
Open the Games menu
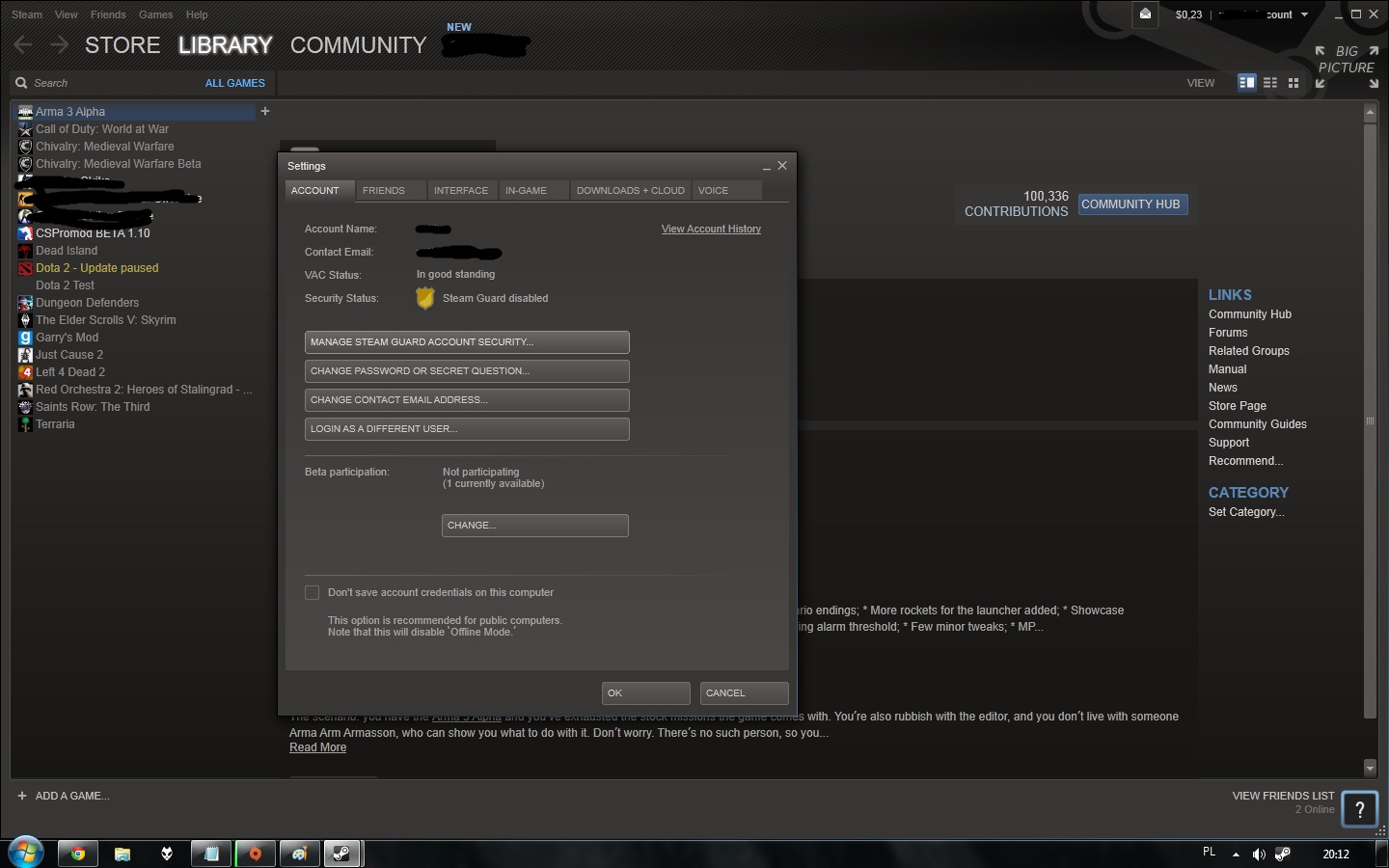(x=155, y=14)
